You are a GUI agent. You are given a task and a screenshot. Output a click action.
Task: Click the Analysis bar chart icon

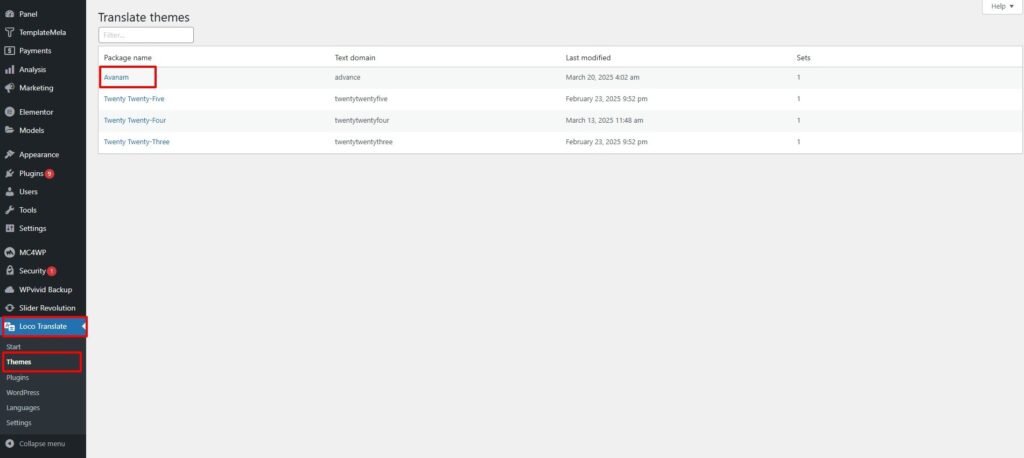9,69
